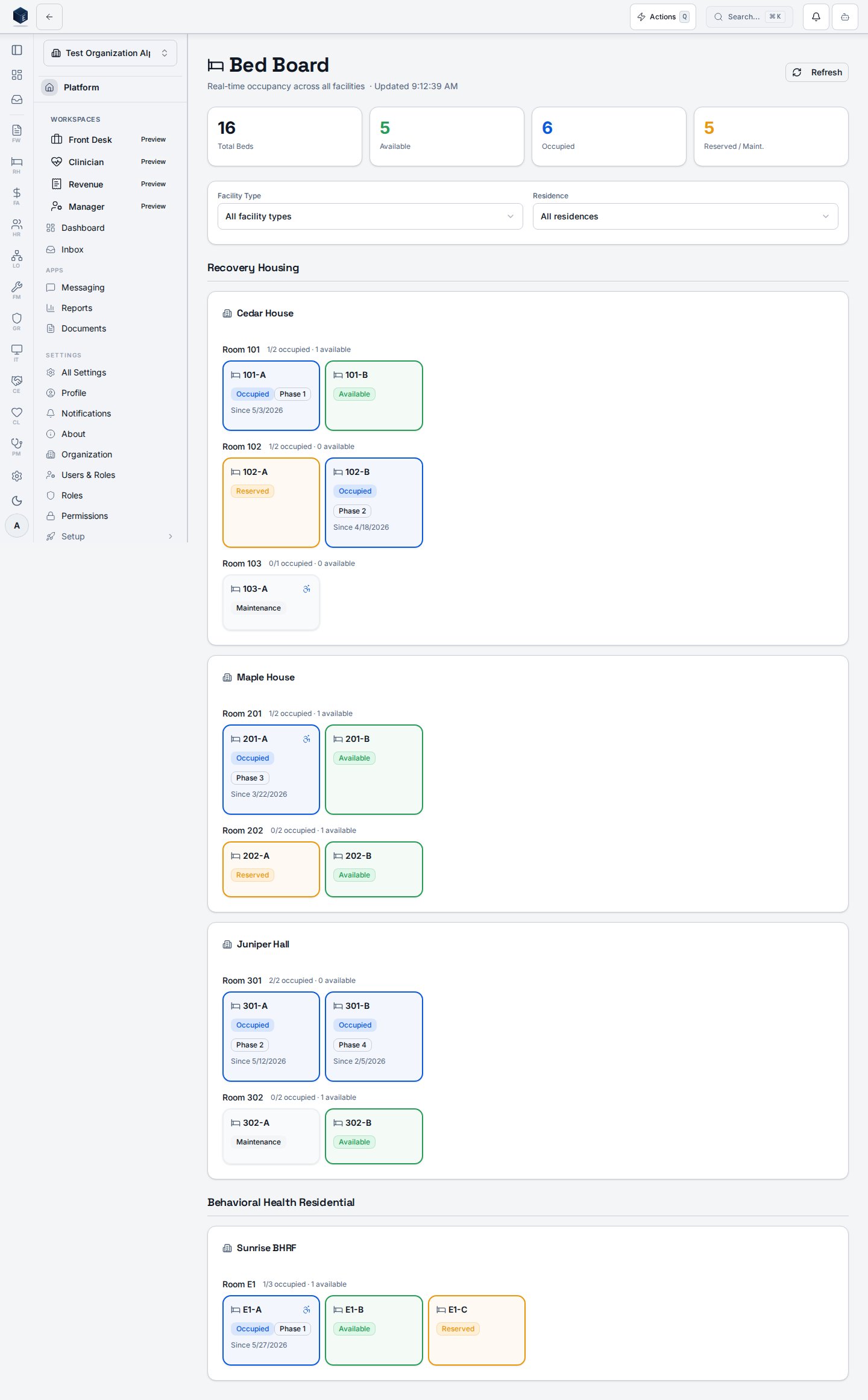The height and width of the screenshot is (1400, 868).
Task: Open the Reports app
Action: click(77, 308)
